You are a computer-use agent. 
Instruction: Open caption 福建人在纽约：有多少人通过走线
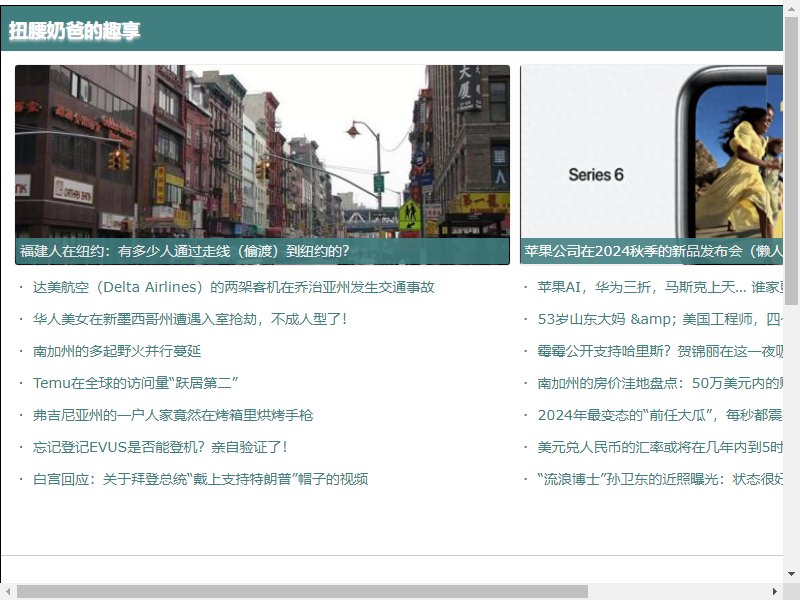(185, 251)
